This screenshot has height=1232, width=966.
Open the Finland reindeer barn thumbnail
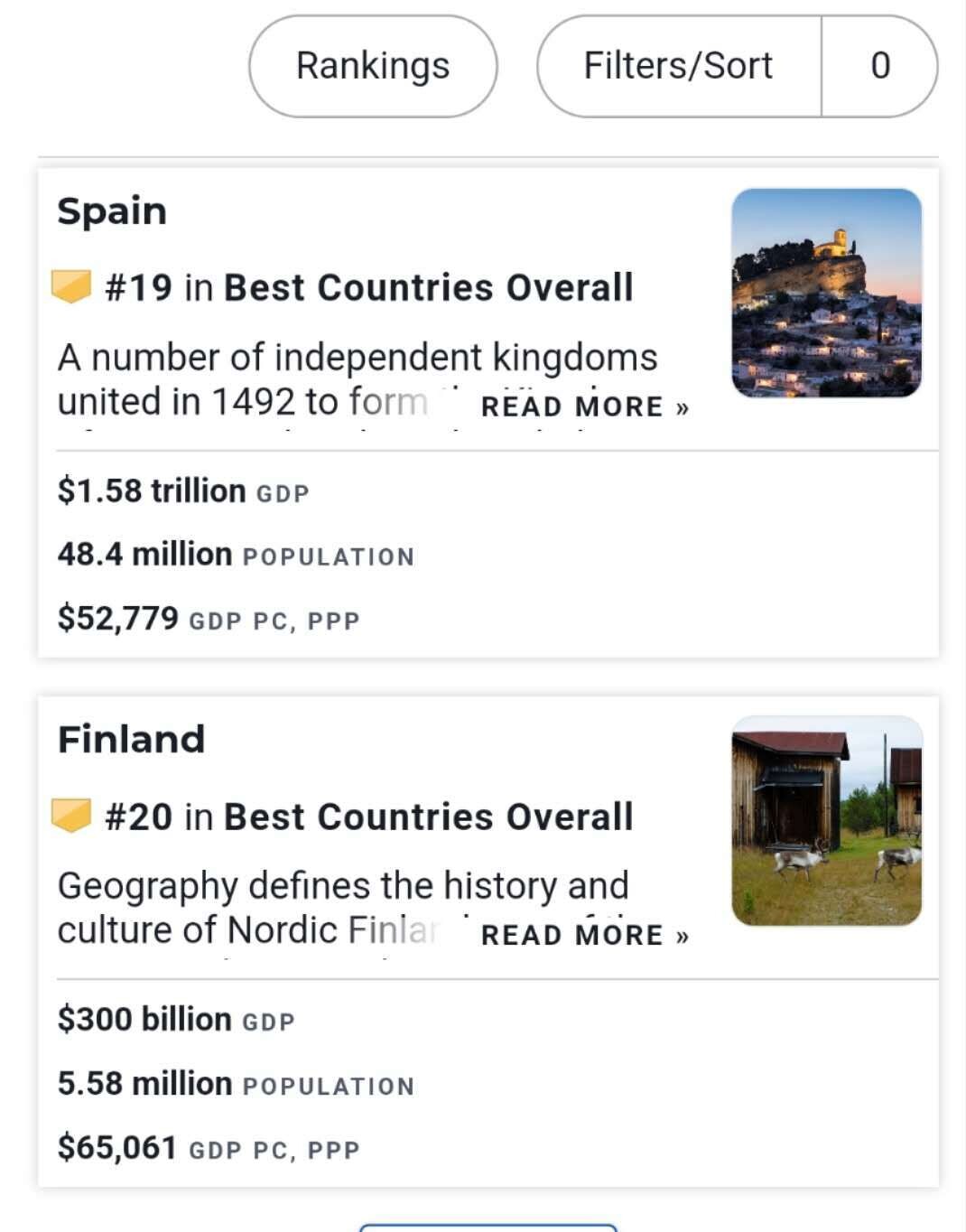[x=826, y=821]
